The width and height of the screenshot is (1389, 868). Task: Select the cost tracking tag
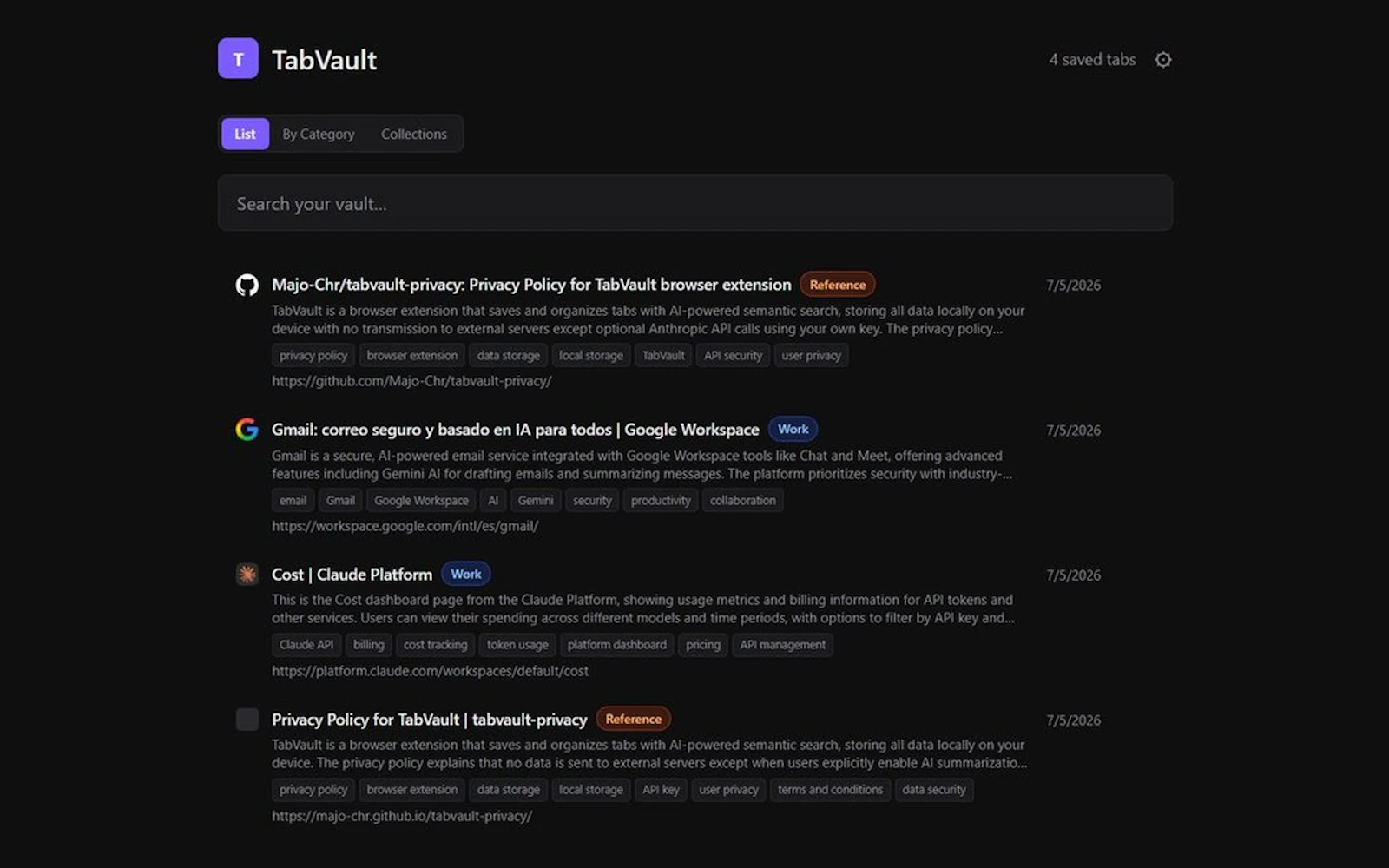(x=435, y=645)
